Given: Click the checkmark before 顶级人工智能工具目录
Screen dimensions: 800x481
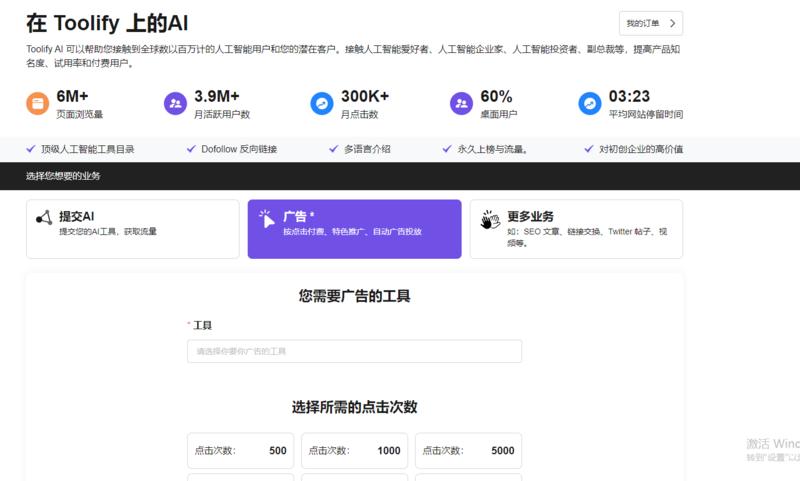Looking at the screenshot, I should click(x=31, y=149).
